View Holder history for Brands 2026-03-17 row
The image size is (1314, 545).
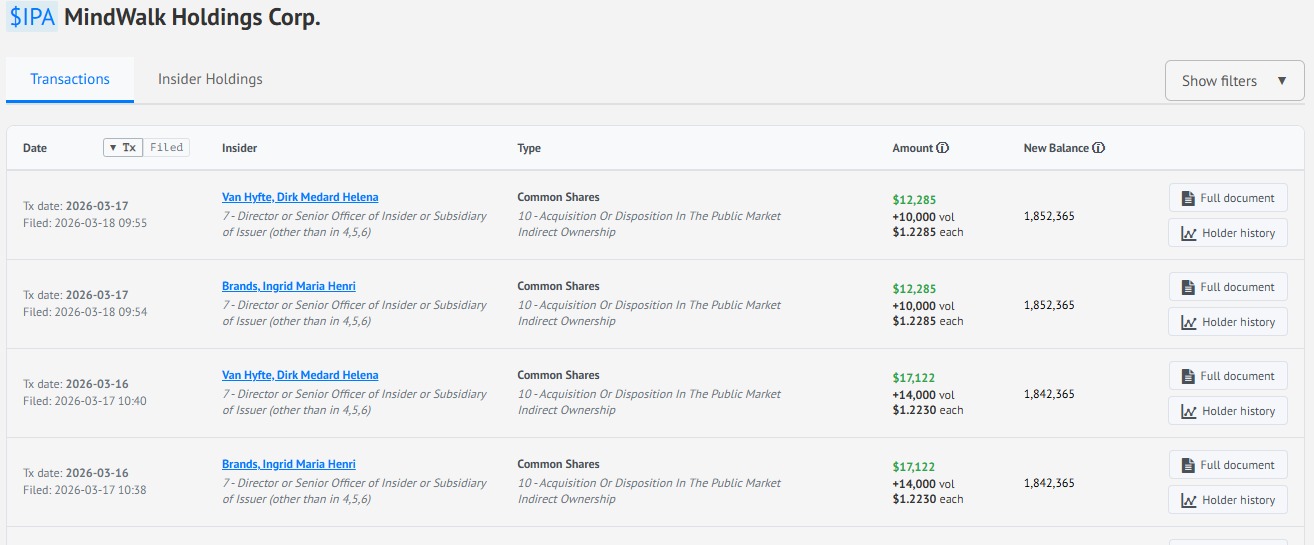tap(1227, 322)
